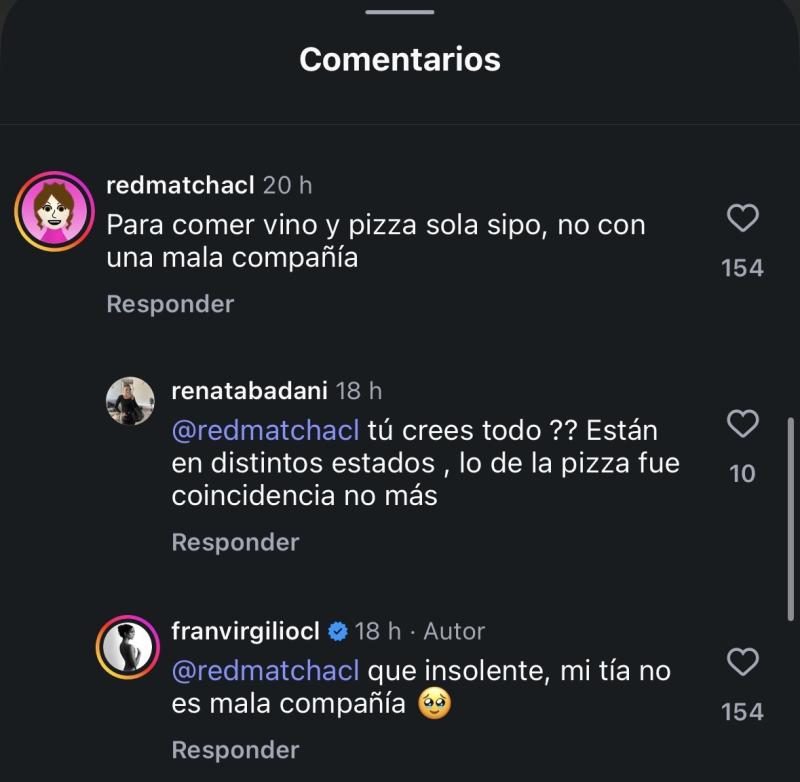Like redmatchacl's comment with the heart
800x782 pixels.
pyautogui.click(x=742, y=218)
